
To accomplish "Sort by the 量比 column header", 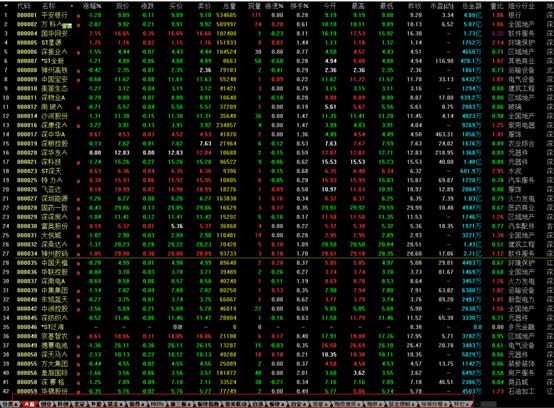I will click(497, 6).
